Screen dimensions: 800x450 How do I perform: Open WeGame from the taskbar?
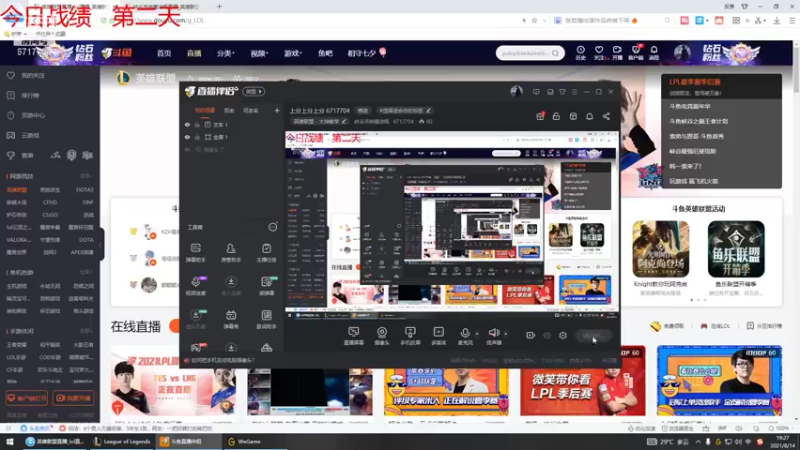coord(245,441)
